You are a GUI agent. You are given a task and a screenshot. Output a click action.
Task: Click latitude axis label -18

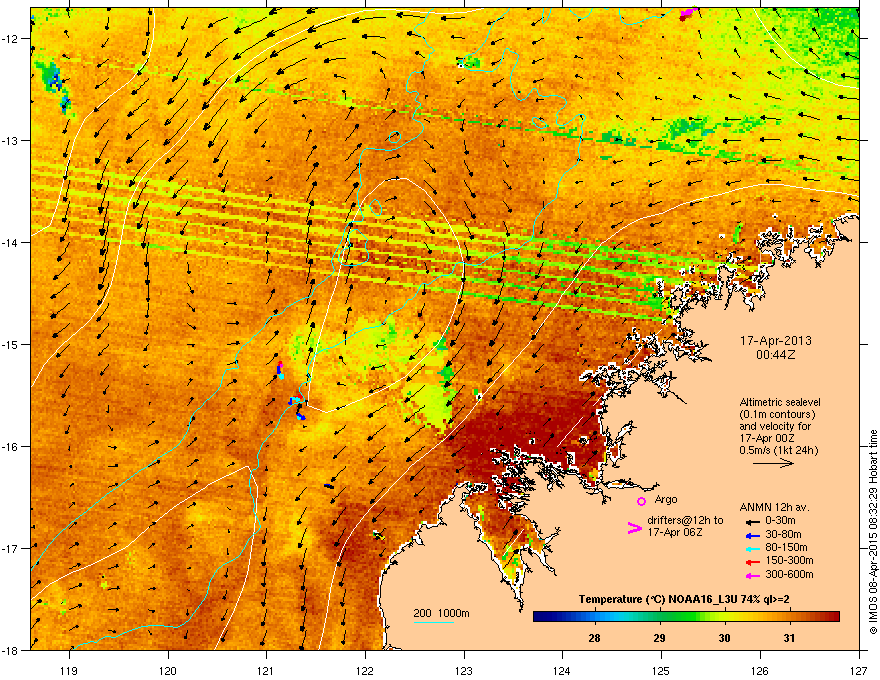click(10, 650)
